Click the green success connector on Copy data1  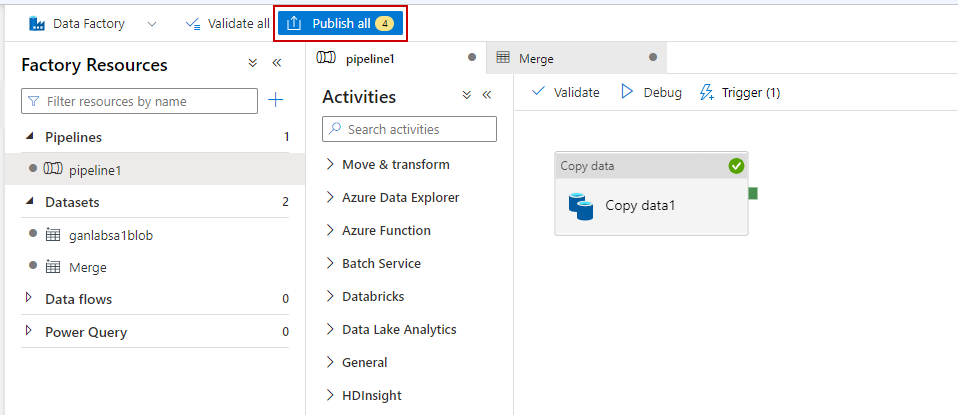(x=753, y=193)
